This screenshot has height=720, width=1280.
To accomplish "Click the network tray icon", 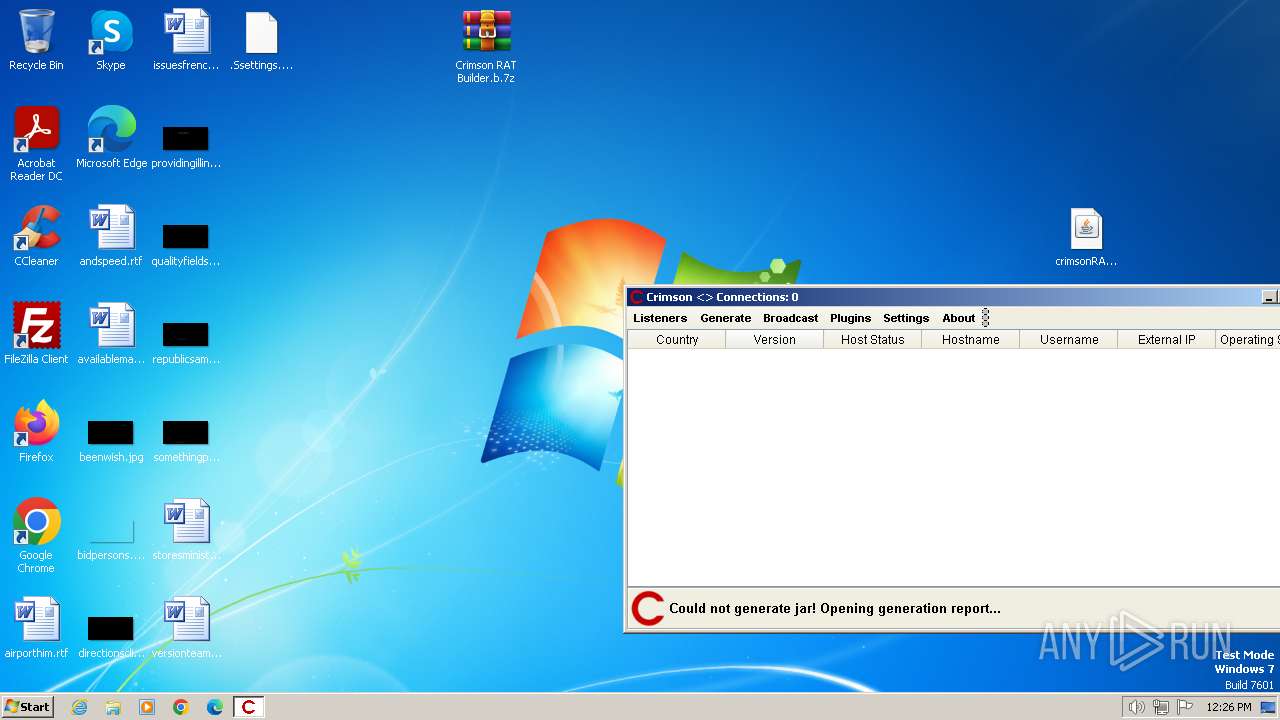I will 1160,707.
